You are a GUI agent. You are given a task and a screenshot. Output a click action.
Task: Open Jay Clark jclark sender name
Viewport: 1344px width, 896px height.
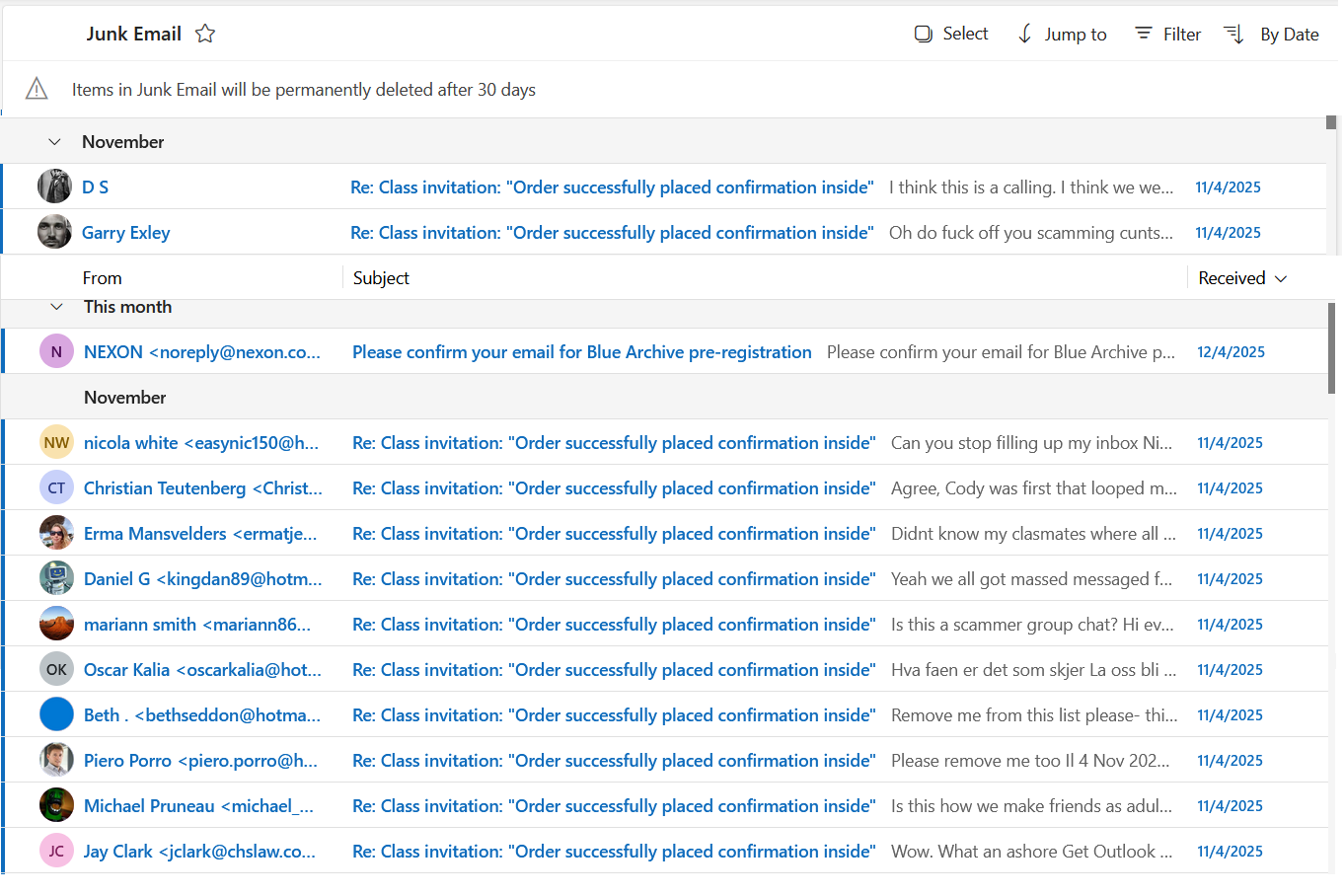(x=199, y=852)
